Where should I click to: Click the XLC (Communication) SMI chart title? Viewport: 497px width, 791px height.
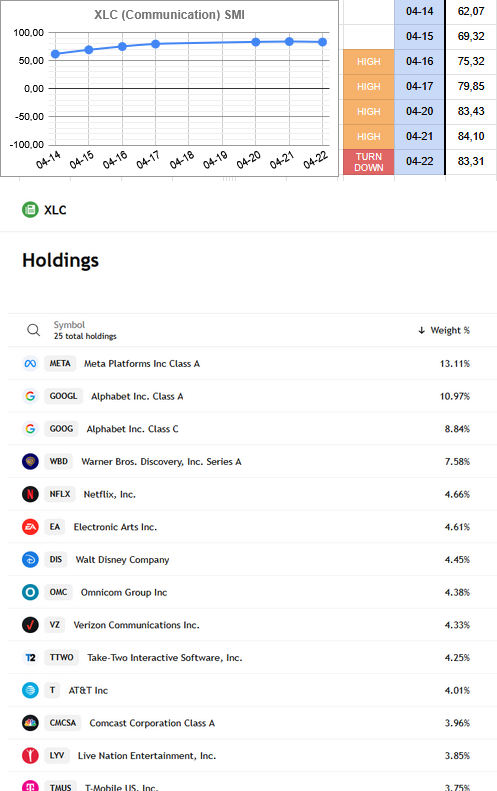170,15
